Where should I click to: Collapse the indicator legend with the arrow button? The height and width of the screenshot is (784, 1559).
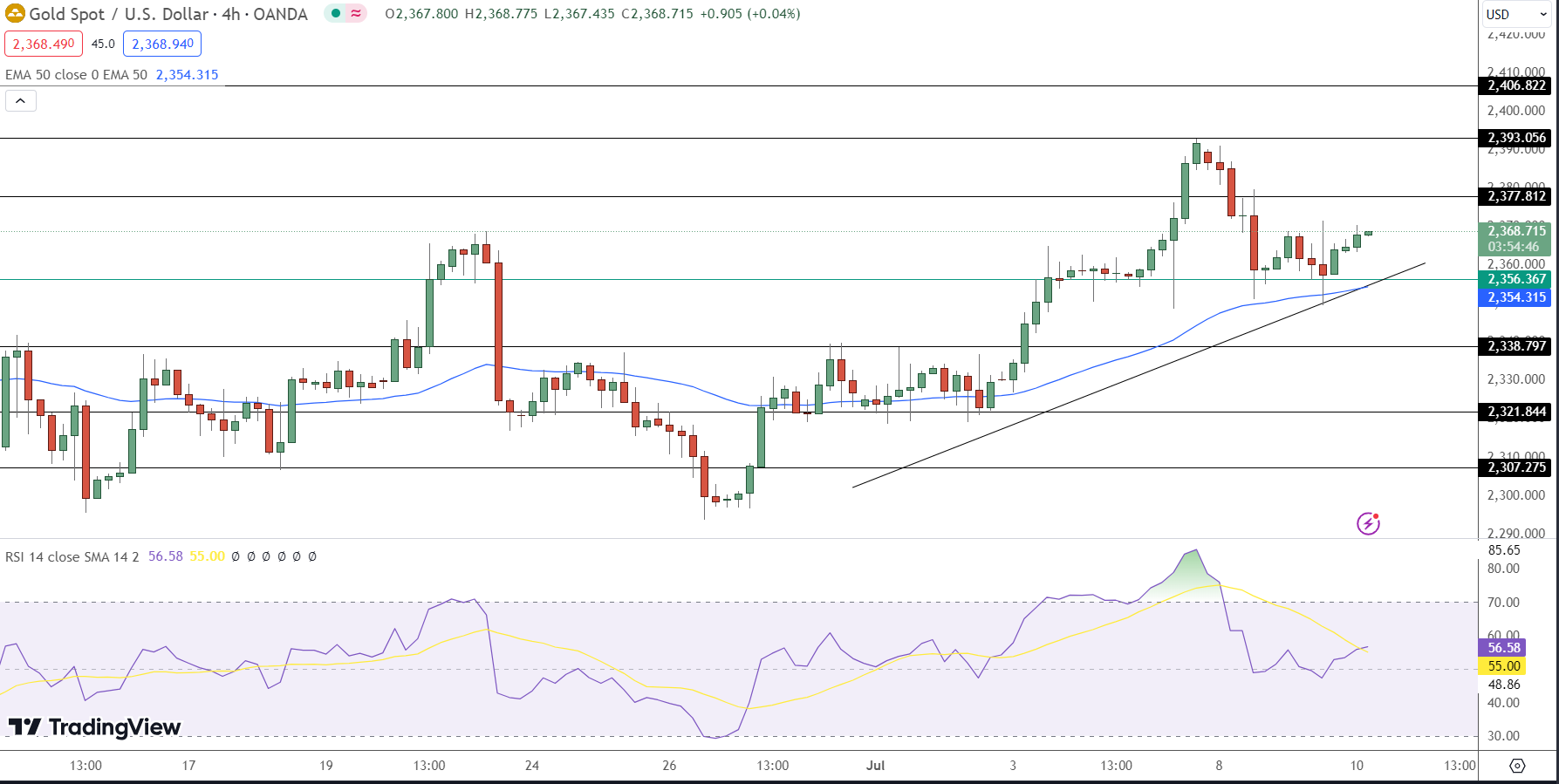point(21,101)
